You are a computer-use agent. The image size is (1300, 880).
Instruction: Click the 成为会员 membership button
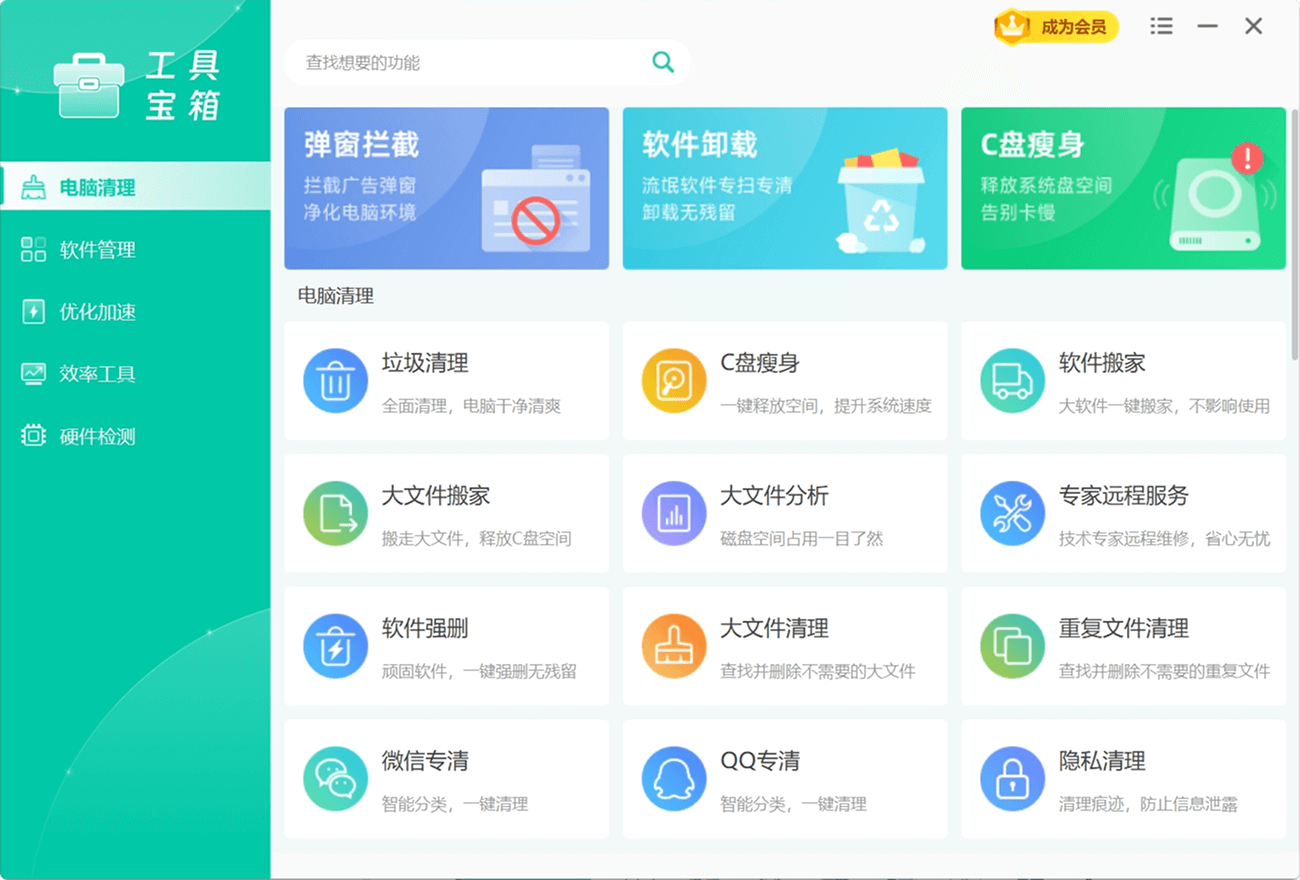click(x=1056, y=27)
